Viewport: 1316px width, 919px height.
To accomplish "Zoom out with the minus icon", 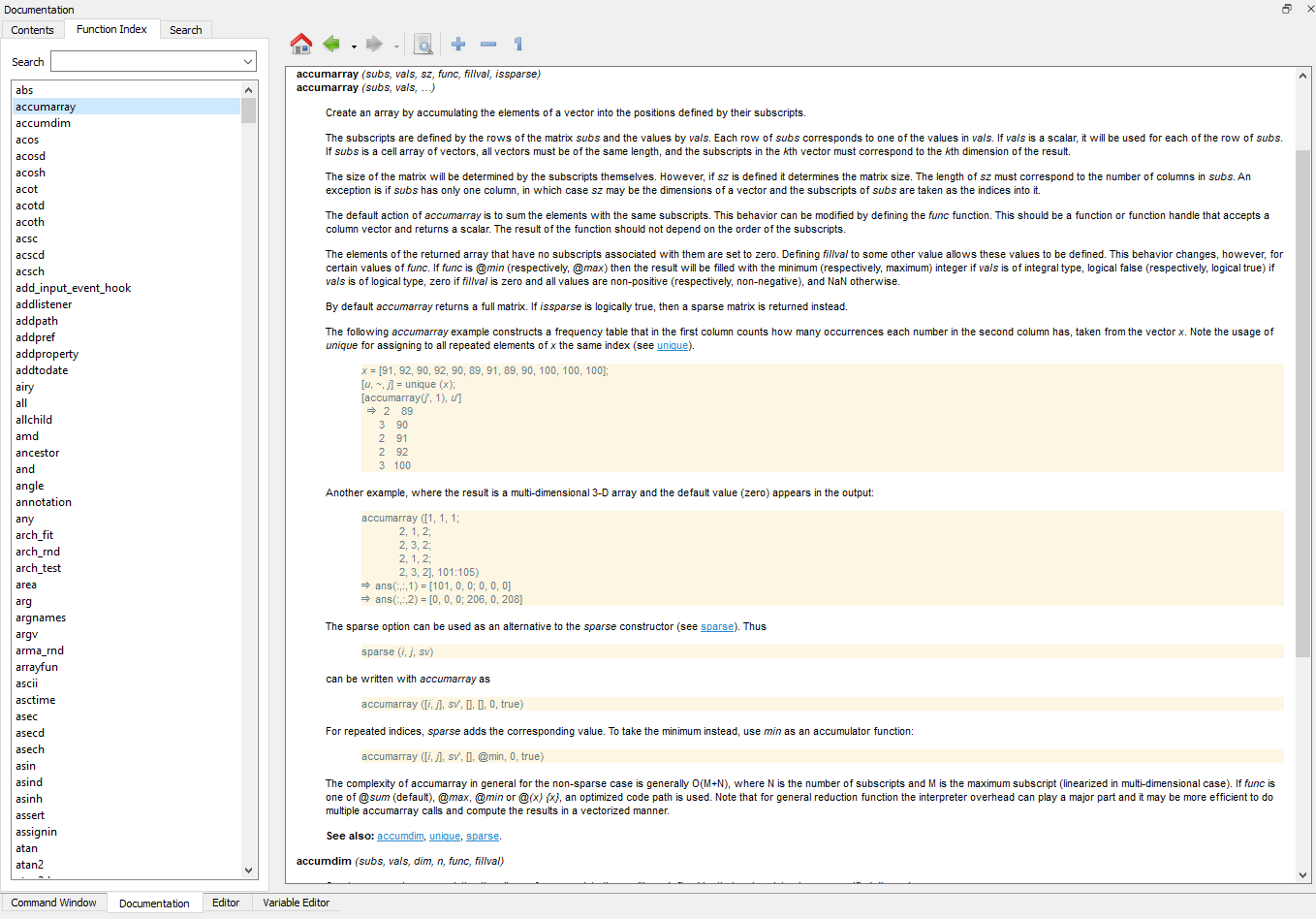I will coord(488,44).
